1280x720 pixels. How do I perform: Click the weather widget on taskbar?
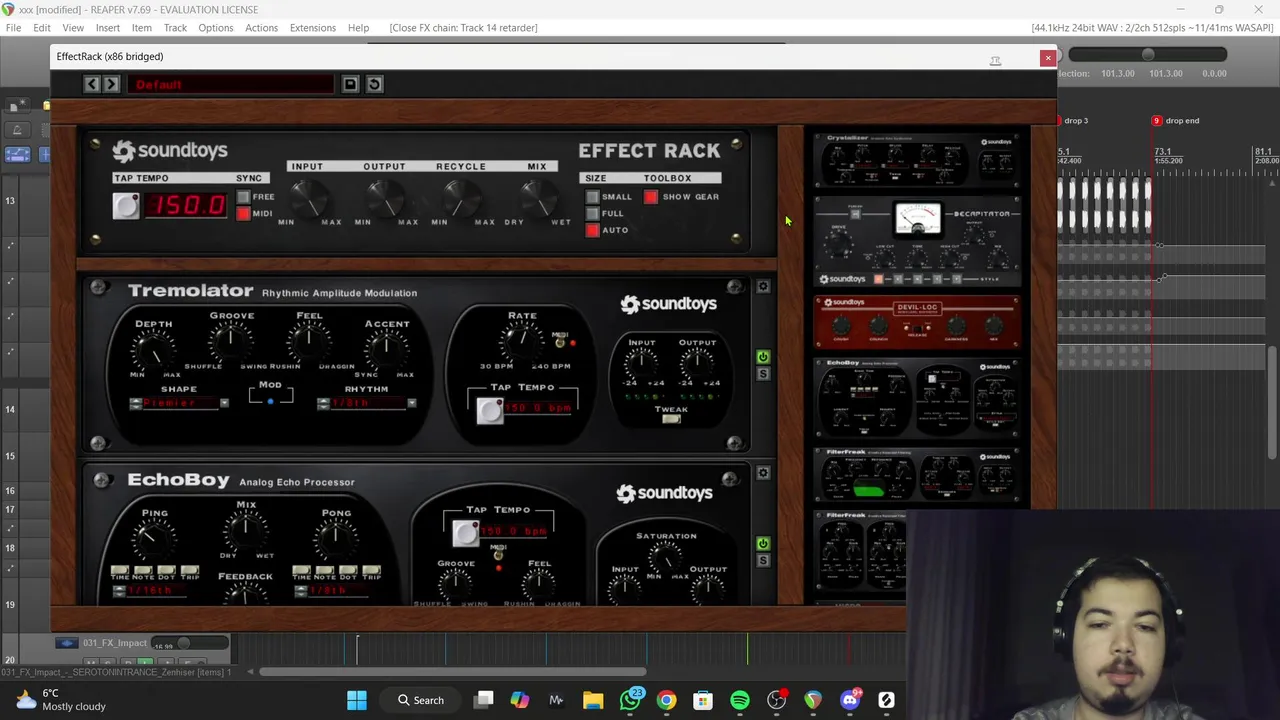(x=60, y=700)
